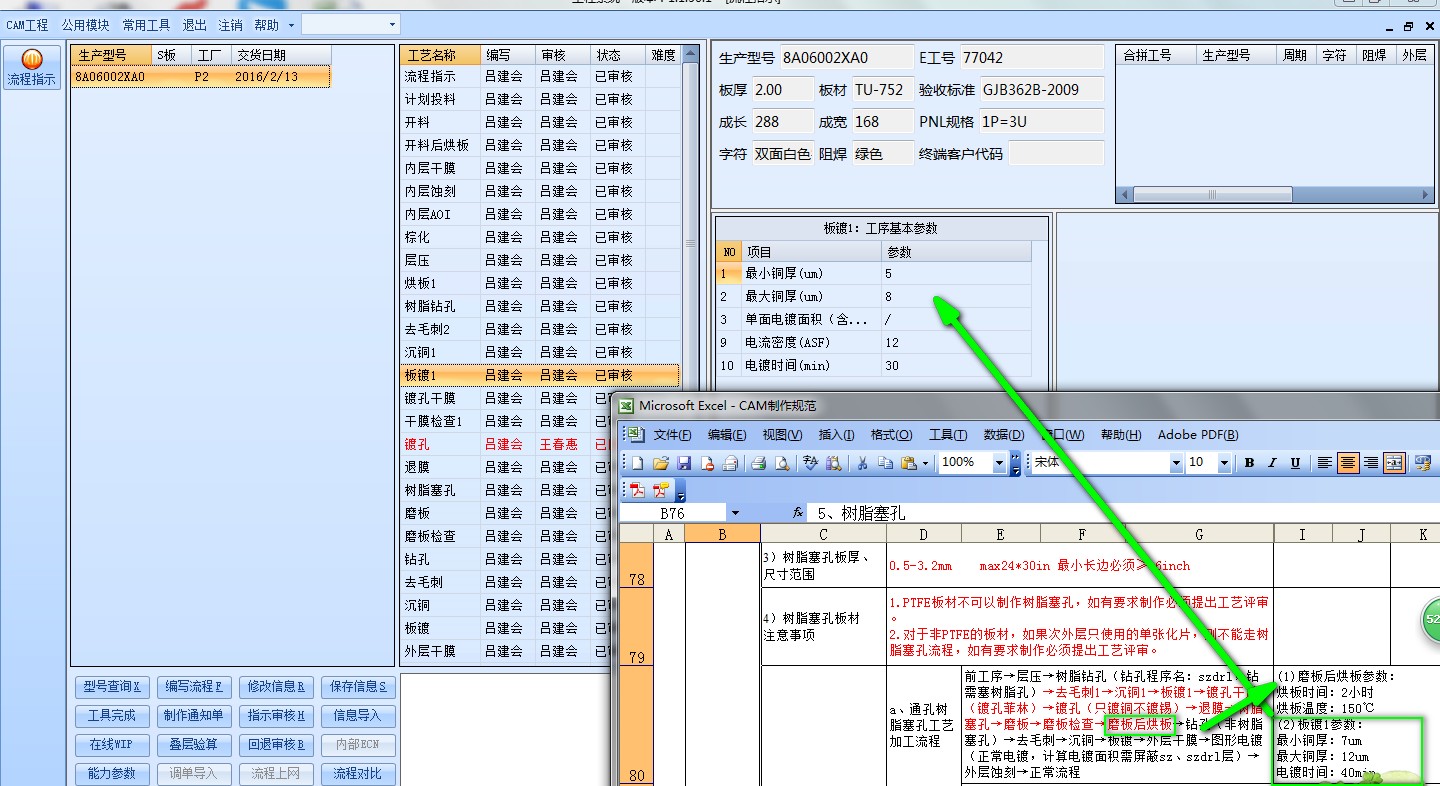Click the 板厚 2.00 input field
This screenshot has width=1440, height=786.
[x=783, y=90]
